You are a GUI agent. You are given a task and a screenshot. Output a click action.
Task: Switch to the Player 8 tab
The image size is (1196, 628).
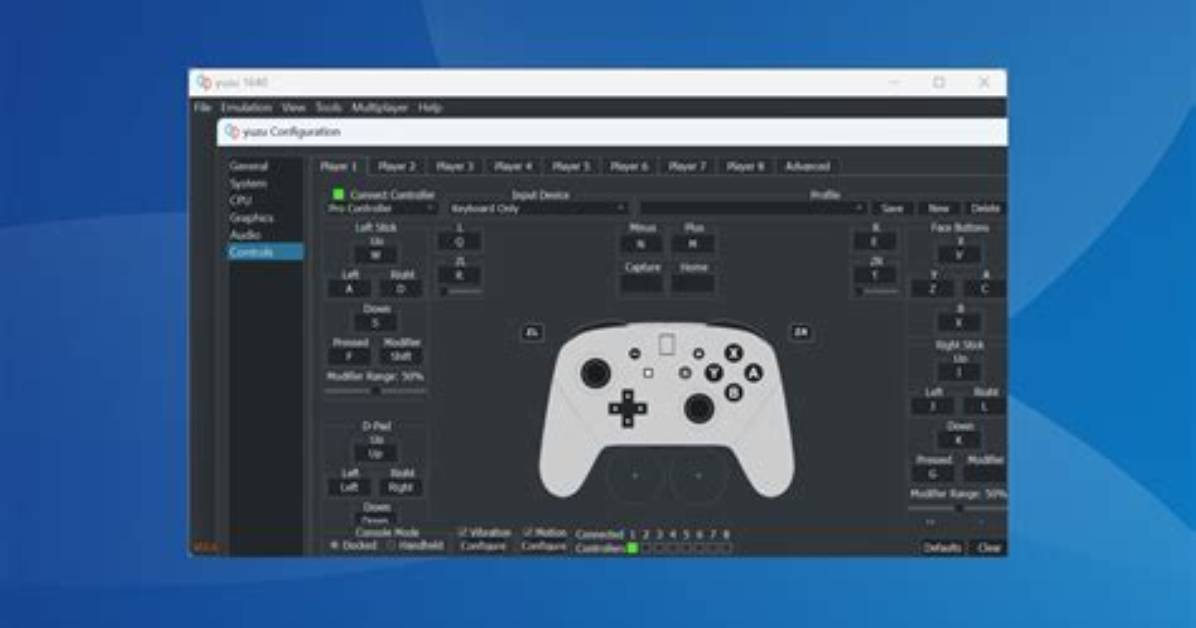pyautogui.click(x=745, y=166)
